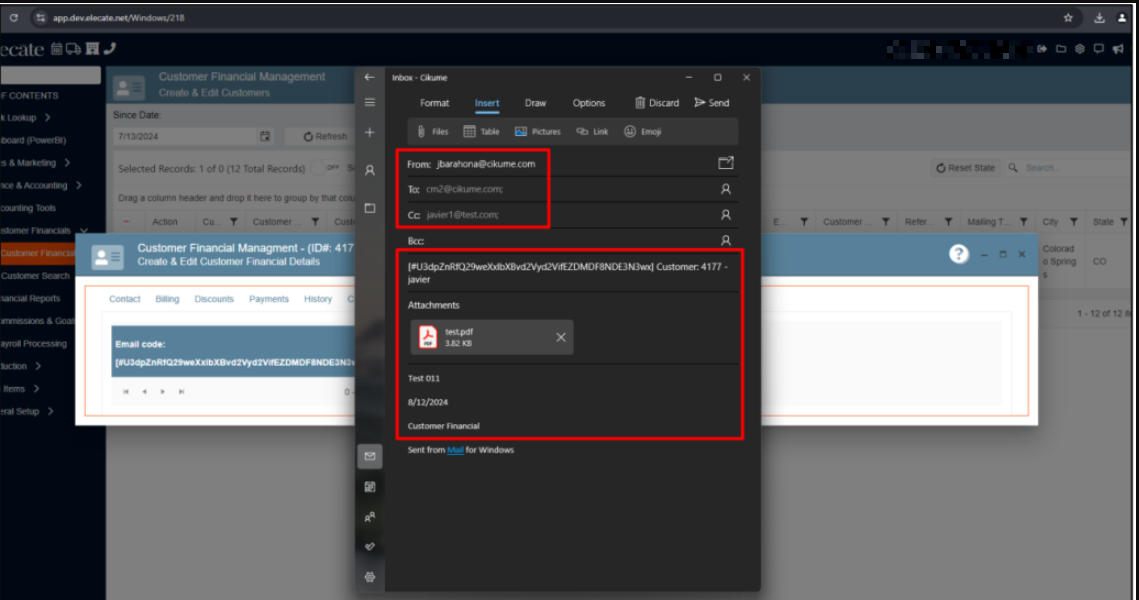Image resolution: width=1139 pixels, height=600 pixels.
Task: Send the email
Action: click(x=711, y=103)
